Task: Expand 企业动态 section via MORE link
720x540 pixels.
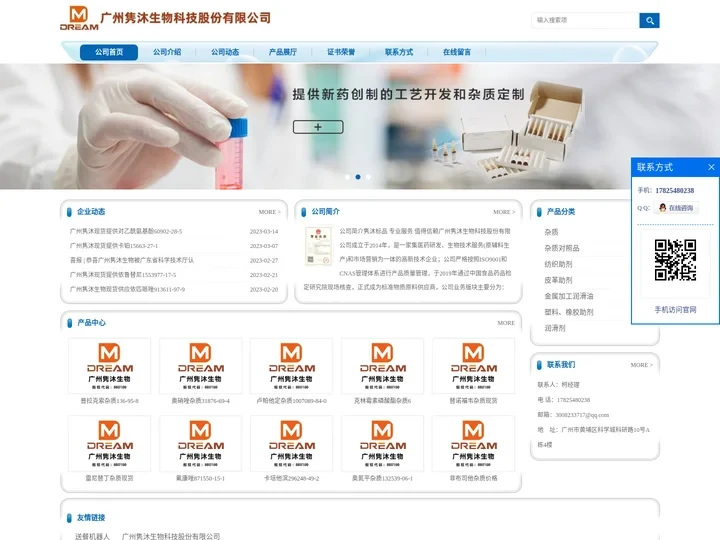Action: coord(270,212)
